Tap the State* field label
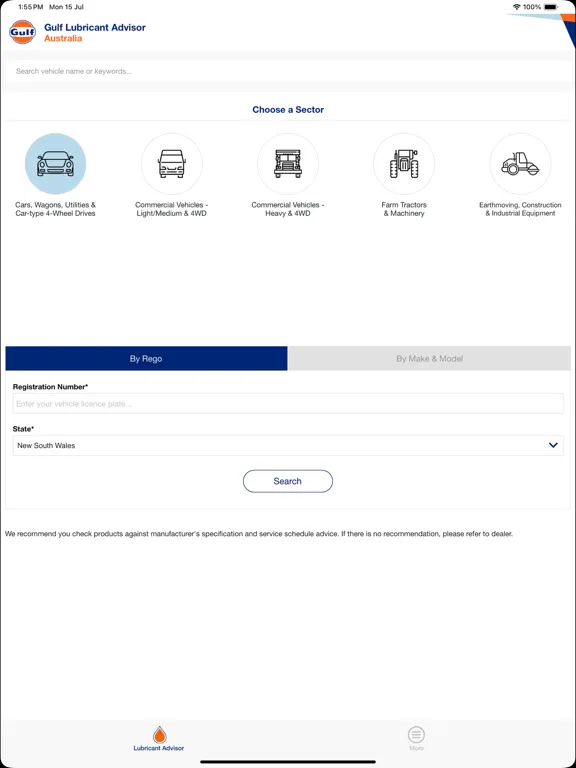This screenshot has height=768, width=576. [24, 429]
